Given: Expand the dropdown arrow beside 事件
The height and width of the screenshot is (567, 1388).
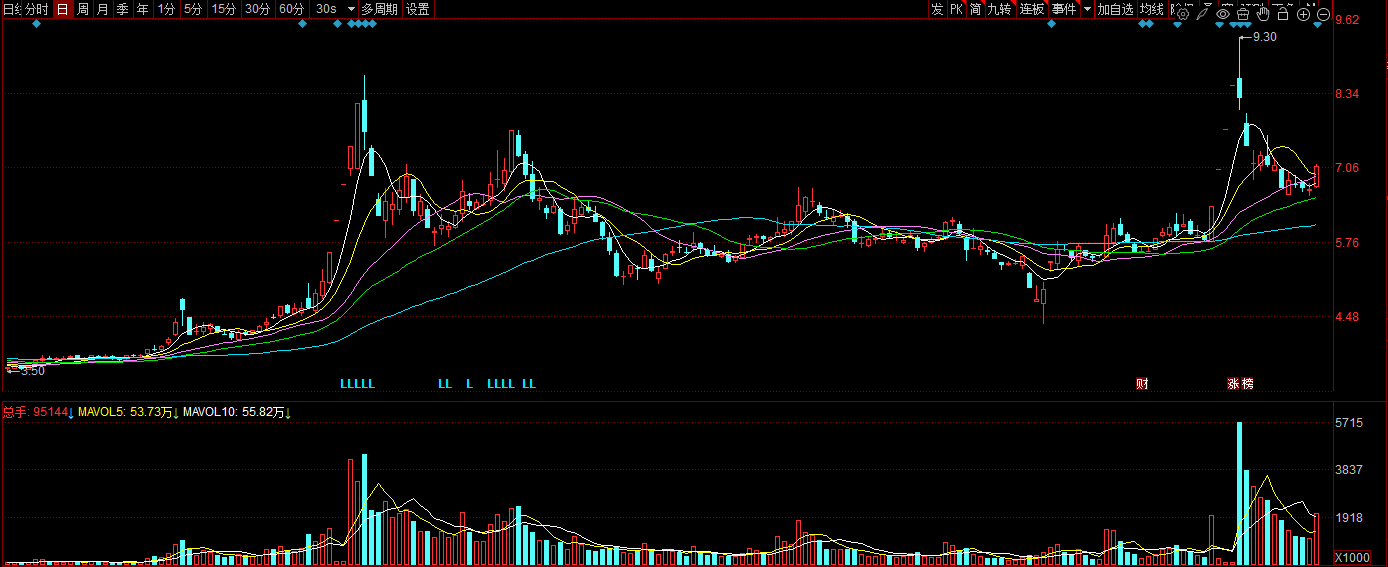Looking at the screenshot, I should [1088, 9].
